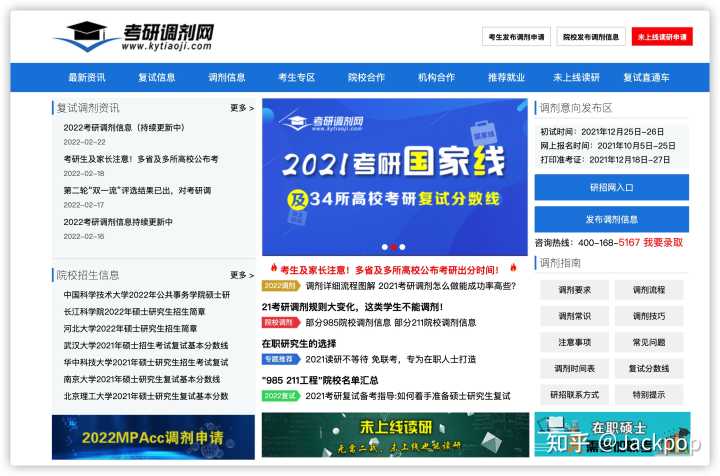Select the third carousel dot indicator

click(x=402, y=247)
